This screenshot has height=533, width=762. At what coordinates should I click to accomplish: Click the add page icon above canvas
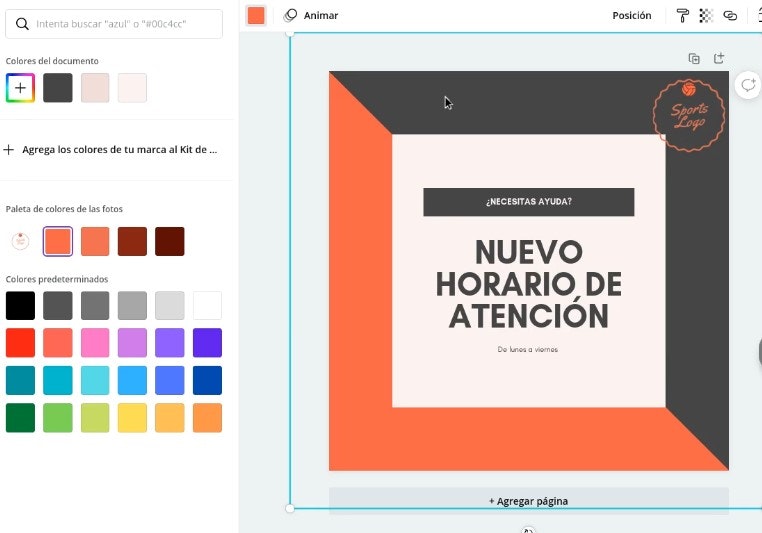click(719, 58)
